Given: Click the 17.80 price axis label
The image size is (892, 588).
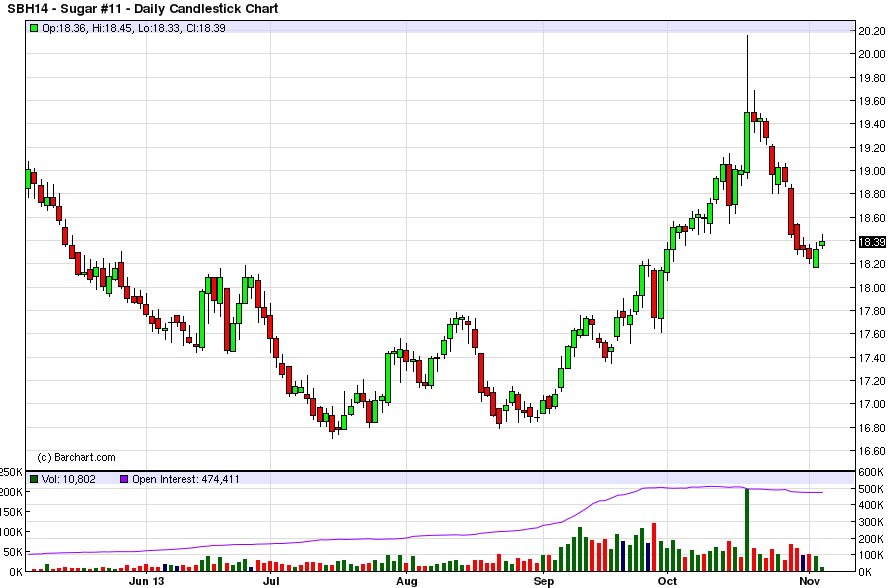Looking at the screenshot, I should 872,311.
